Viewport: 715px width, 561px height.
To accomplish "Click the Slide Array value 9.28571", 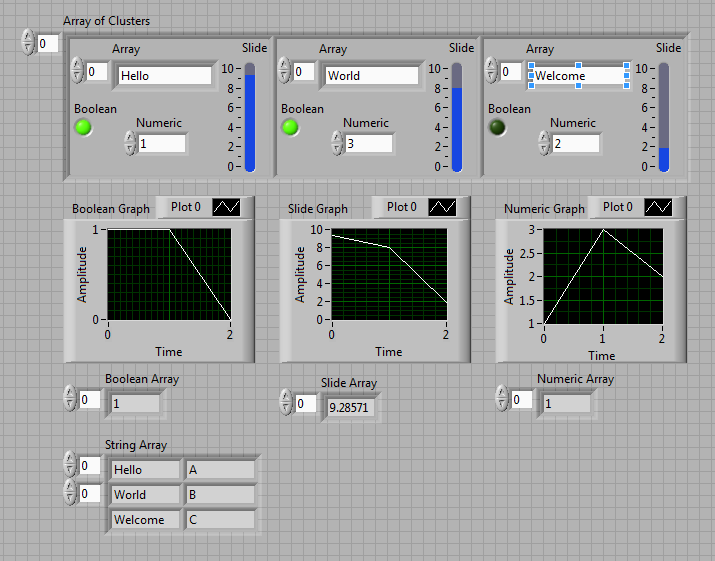I will [x=351, y=407].
